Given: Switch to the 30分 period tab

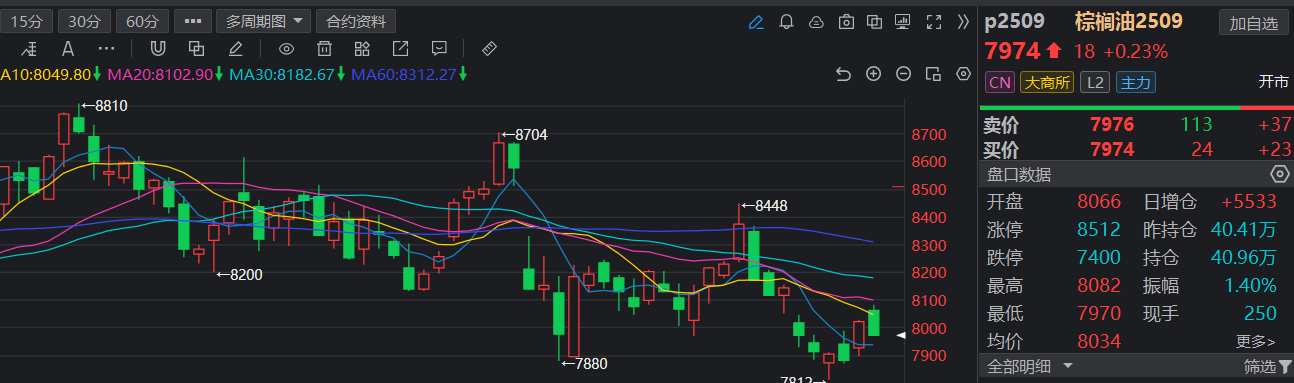Looking at the screenshot, I should (x=84, y=21).
